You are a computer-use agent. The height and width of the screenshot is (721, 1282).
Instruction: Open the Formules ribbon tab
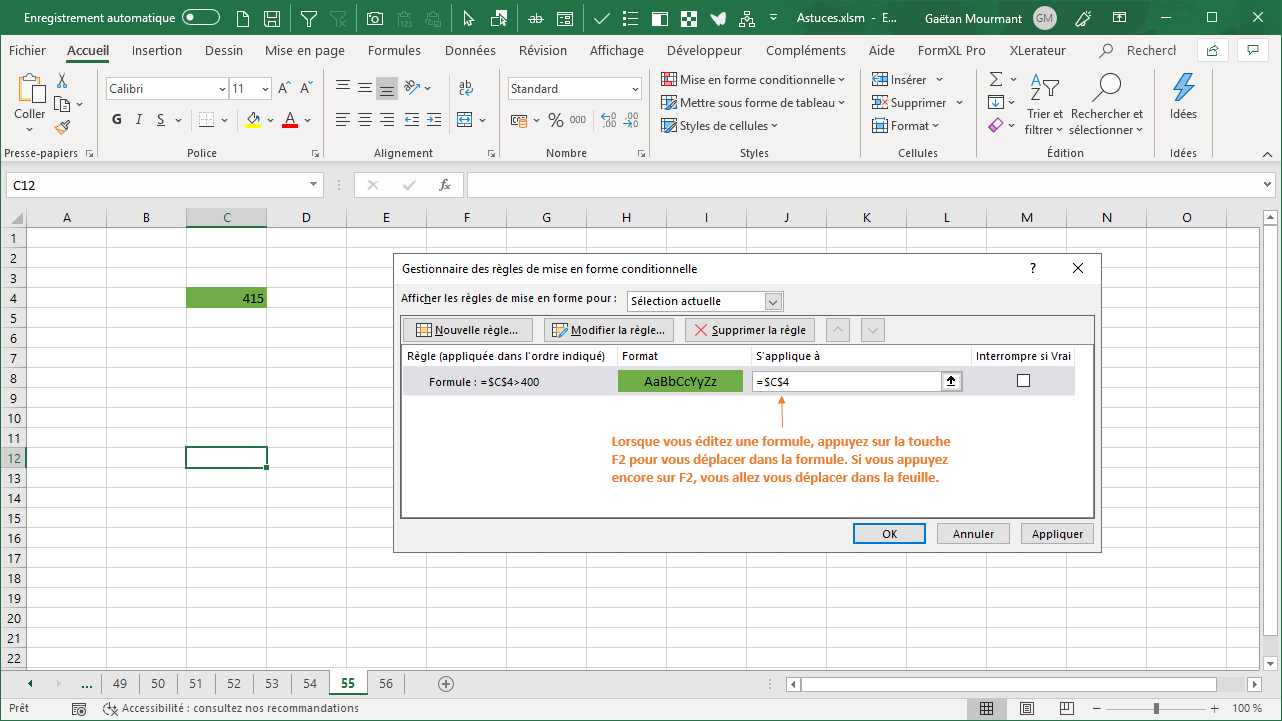click(394, 51)
